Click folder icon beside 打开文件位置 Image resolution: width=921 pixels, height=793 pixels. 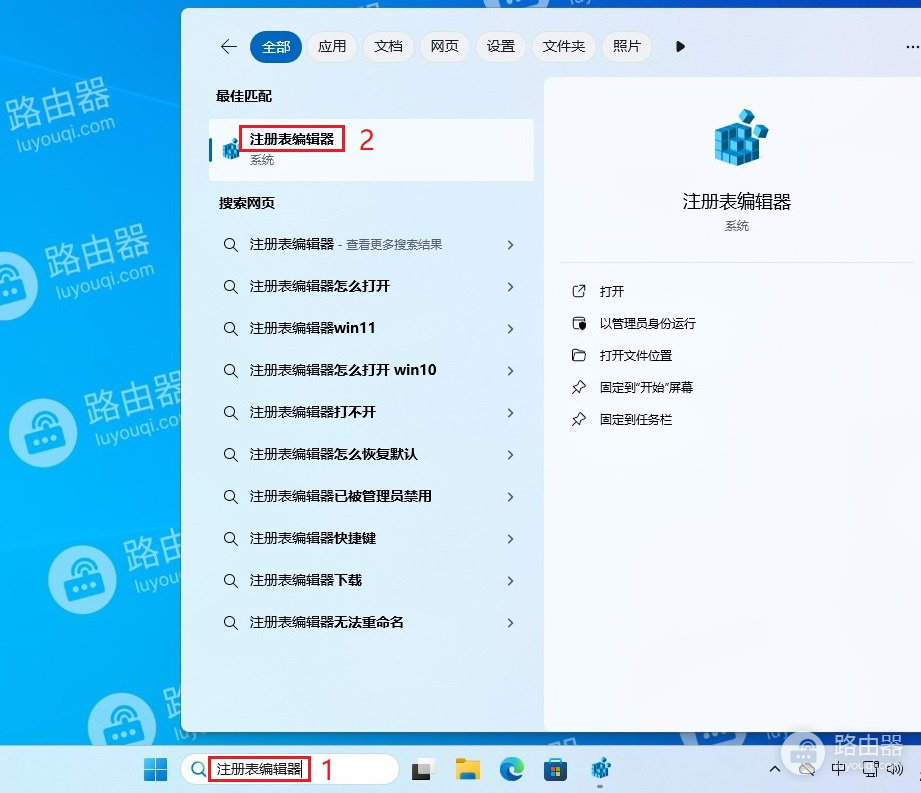point(579,355)
